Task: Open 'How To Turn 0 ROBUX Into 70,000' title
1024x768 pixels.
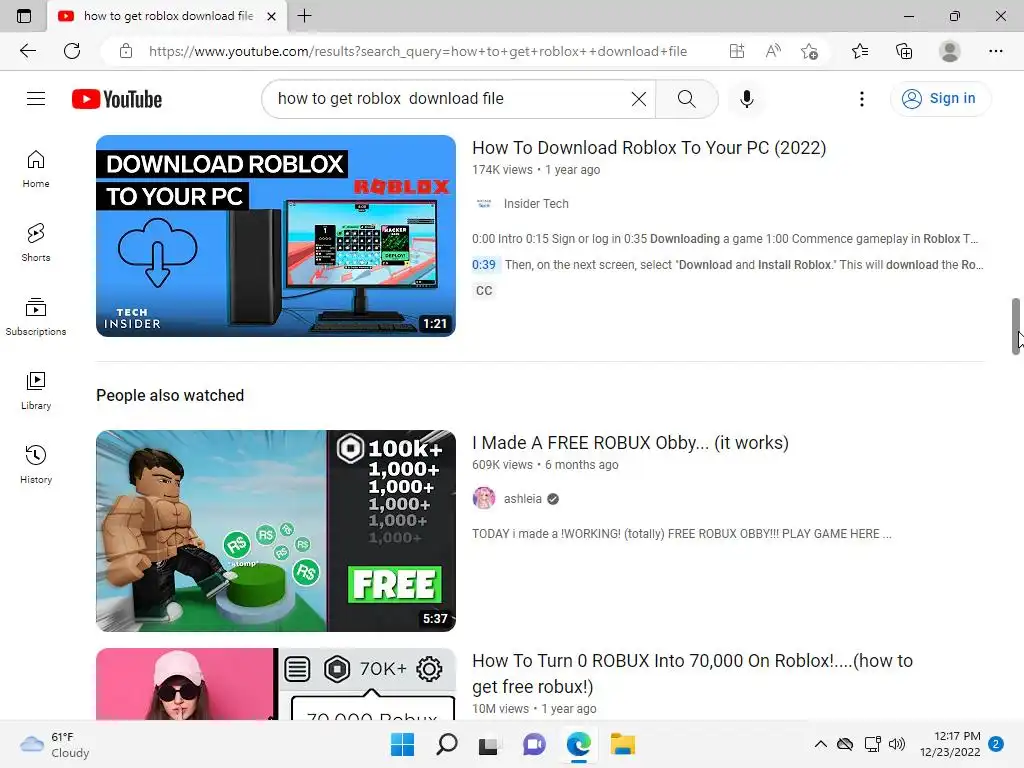Action: [692, 673]
